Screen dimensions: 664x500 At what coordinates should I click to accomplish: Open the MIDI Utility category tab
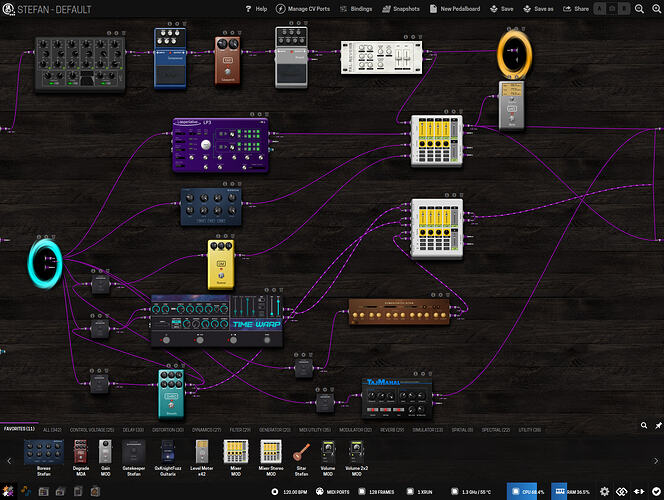pos(315,430)
